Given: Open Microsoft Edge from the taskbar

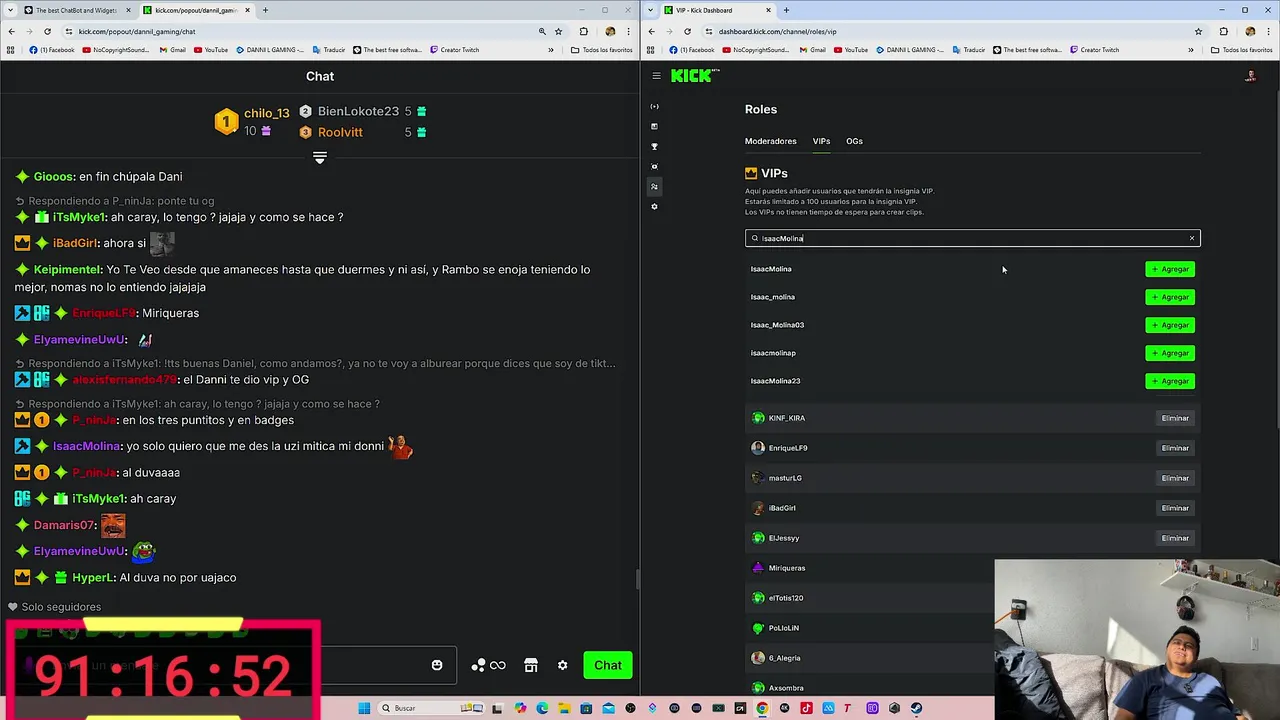Looking at the screenshot, I should tap(542, 708).
